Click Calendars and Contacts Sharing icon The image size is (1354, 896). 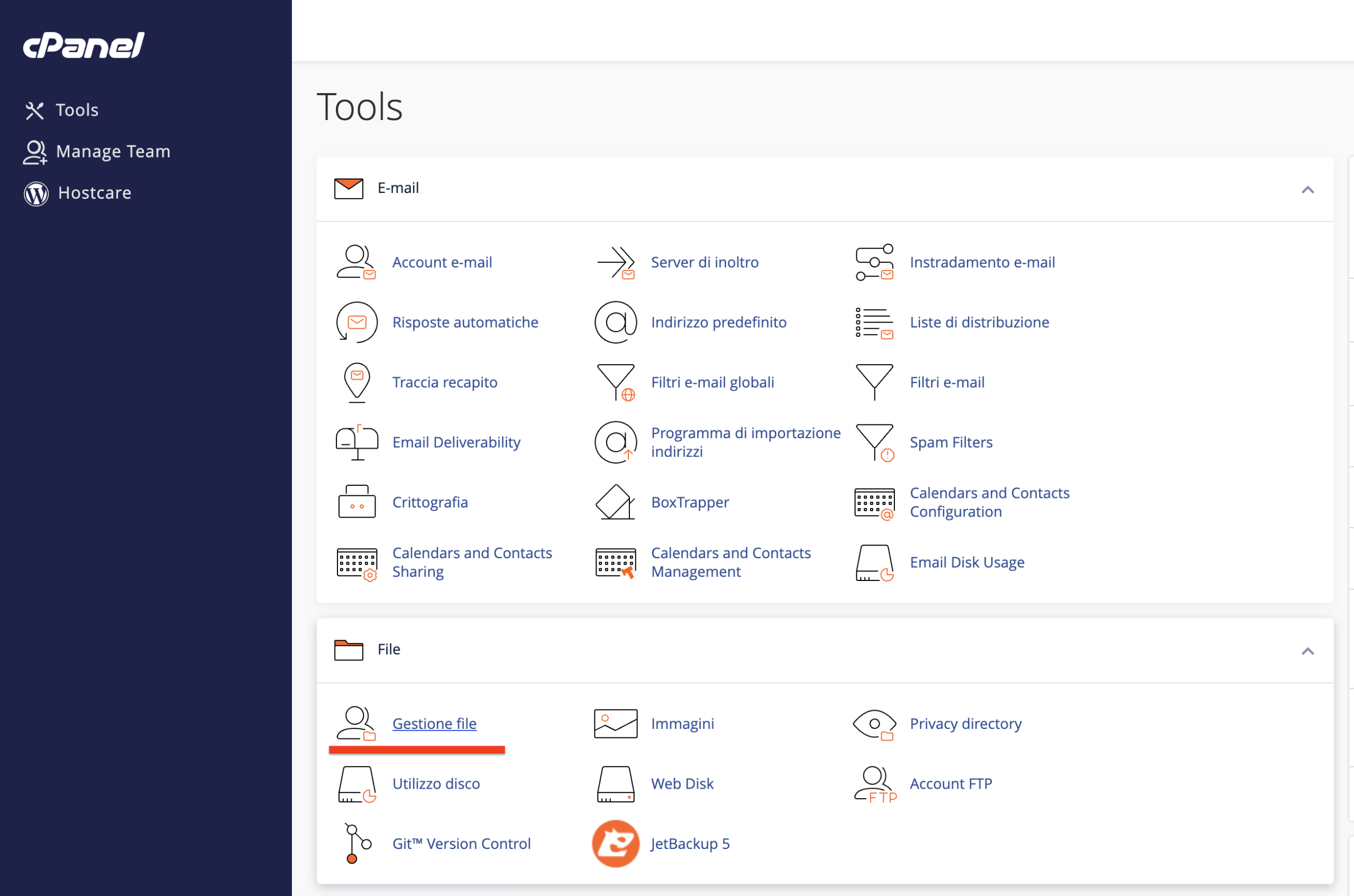point(357,565)
